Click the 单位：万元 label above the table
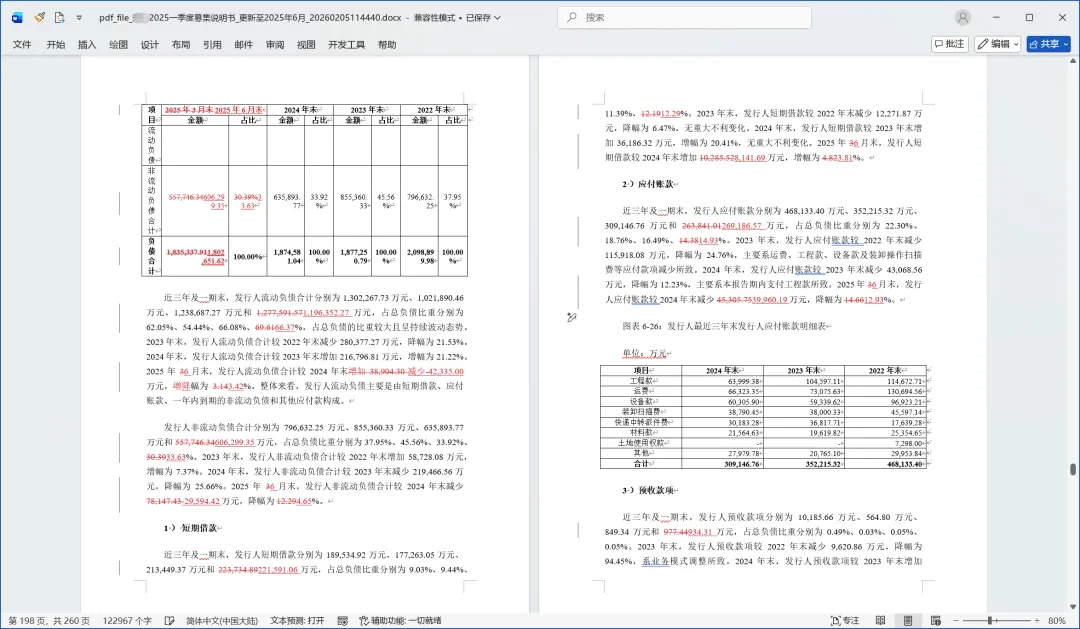Viewport: 1080px width, 629px height. [645, 353]
